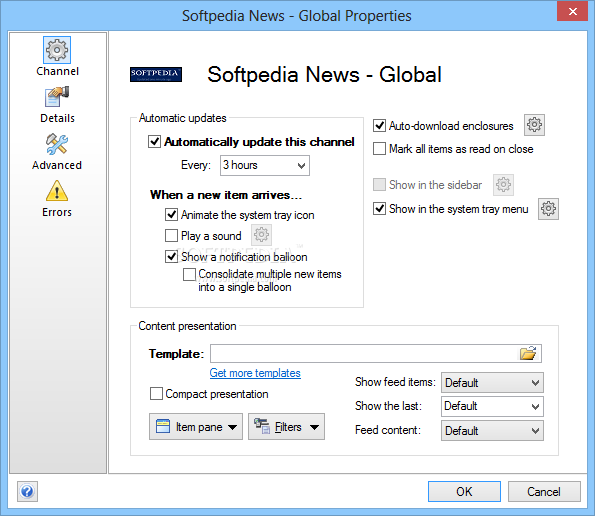Confirm with the OK button
The width and height of the screenshot is (595, 516).
click(x=464, y=492)
